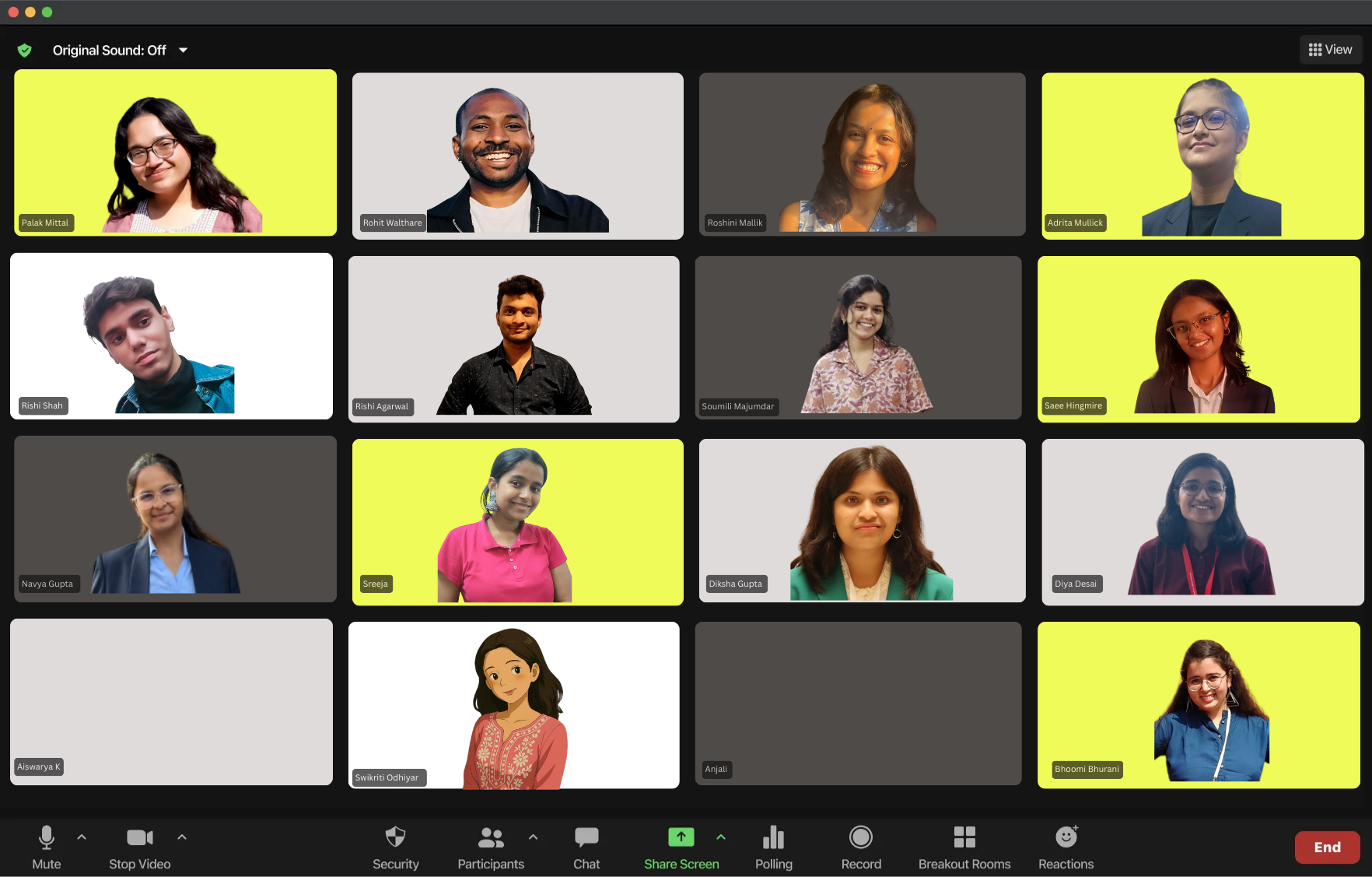Select Bhoomi Bhurani's video tile
The height and width of the screenshot is (877, 1372).
pos(1199,705)
